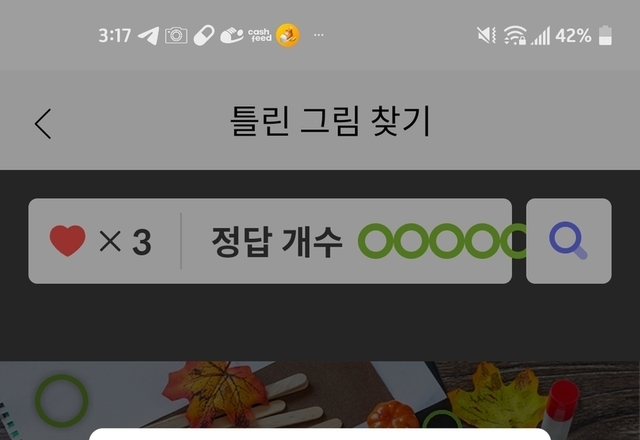Screen dimensions: 640x440
Task: Select the first green answer circle
Action: coord(376,241)
